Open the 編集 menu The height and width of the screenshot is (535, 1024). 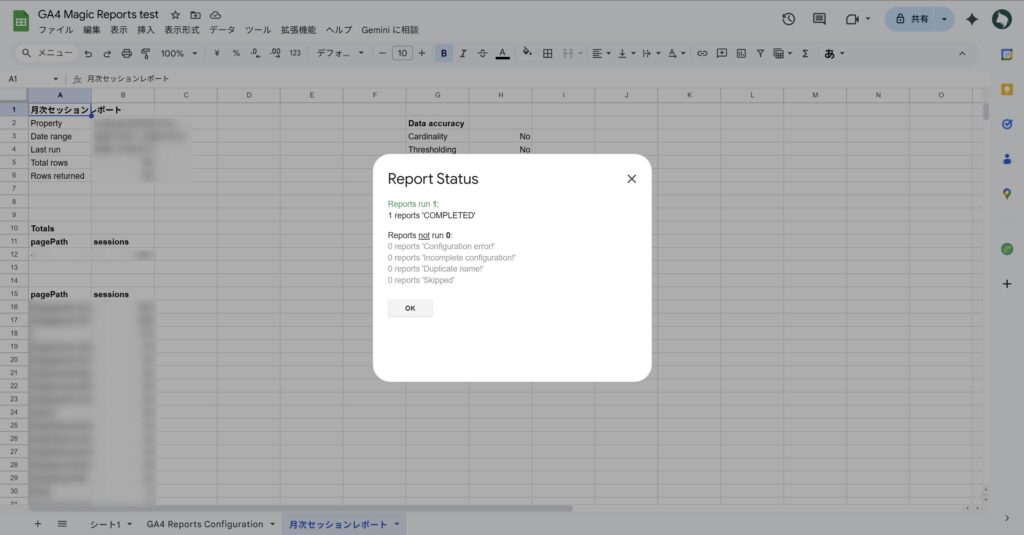tap(91, 30)
